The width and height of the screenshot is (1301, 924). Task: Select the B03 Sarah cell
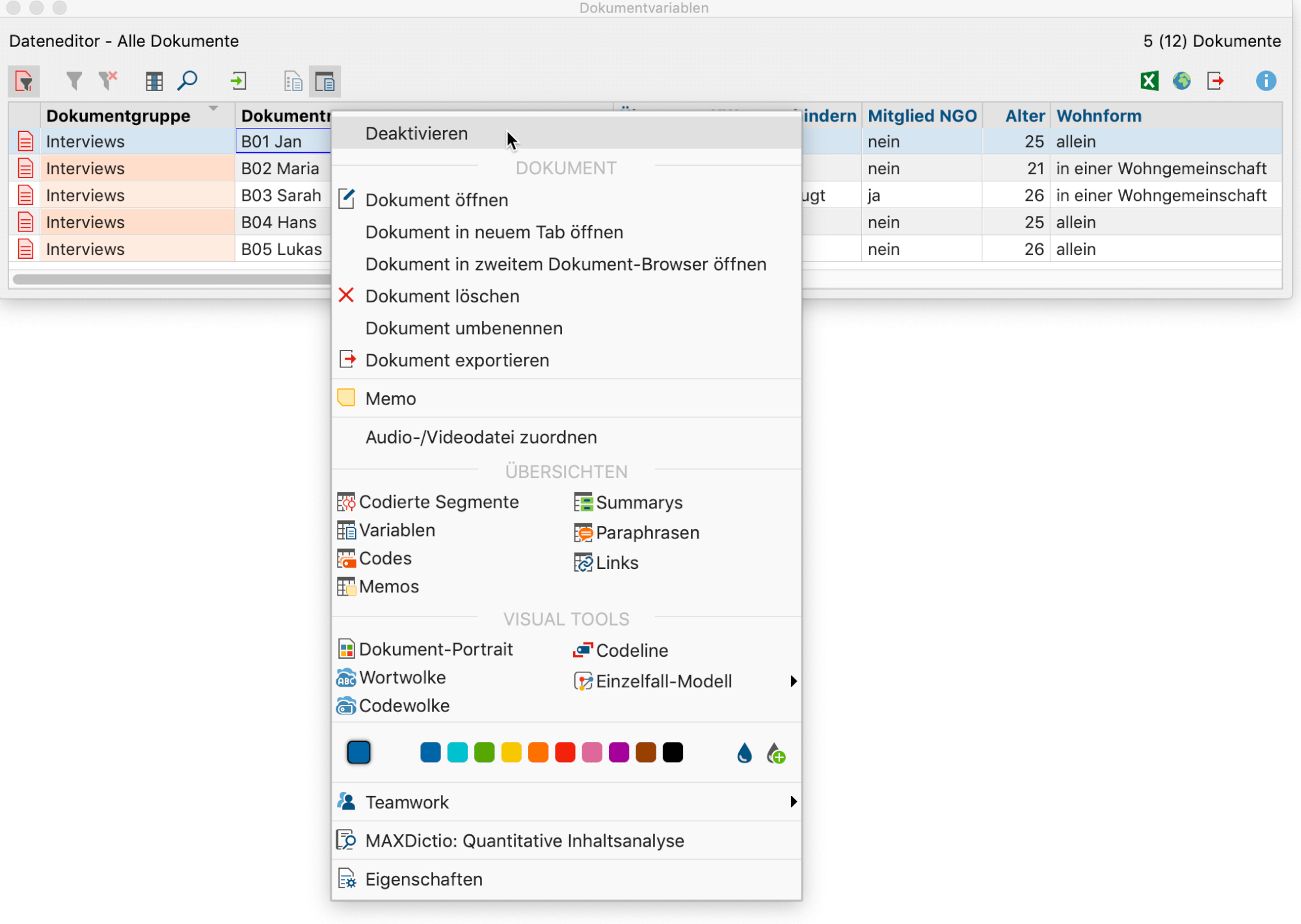point(283,195)
